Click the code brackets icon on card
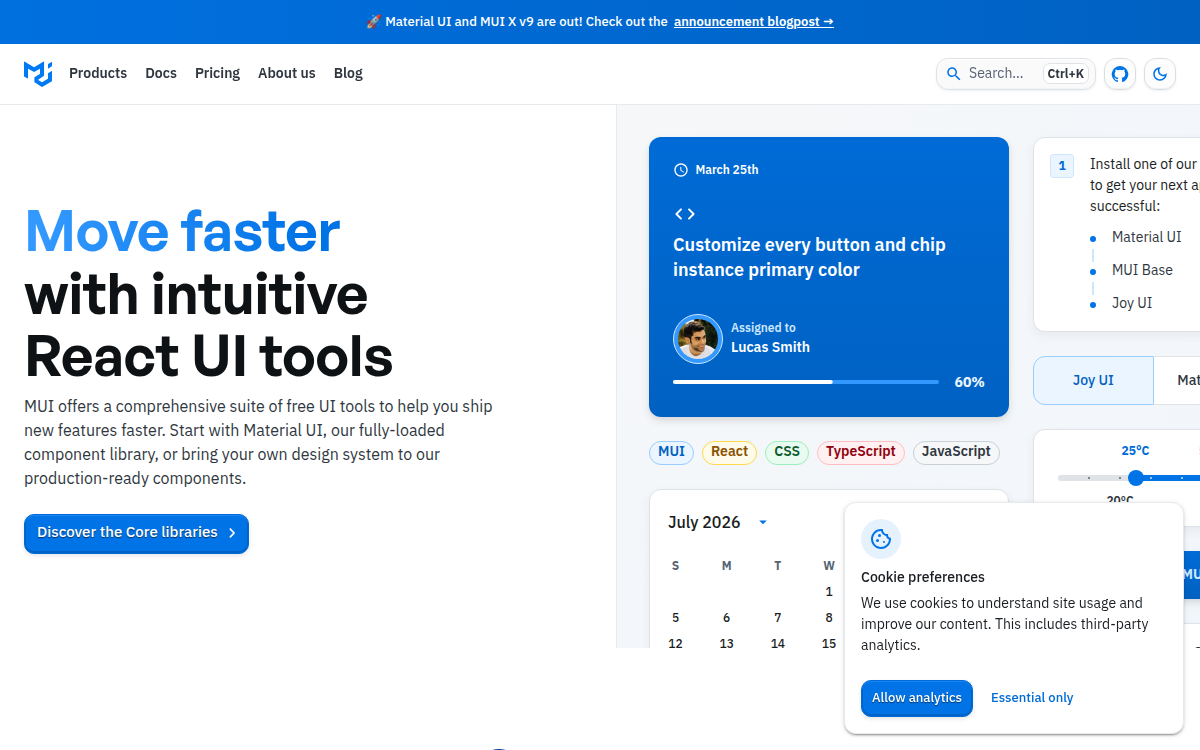The width and height of the screenshot is (1200, 750). [685, 214]
